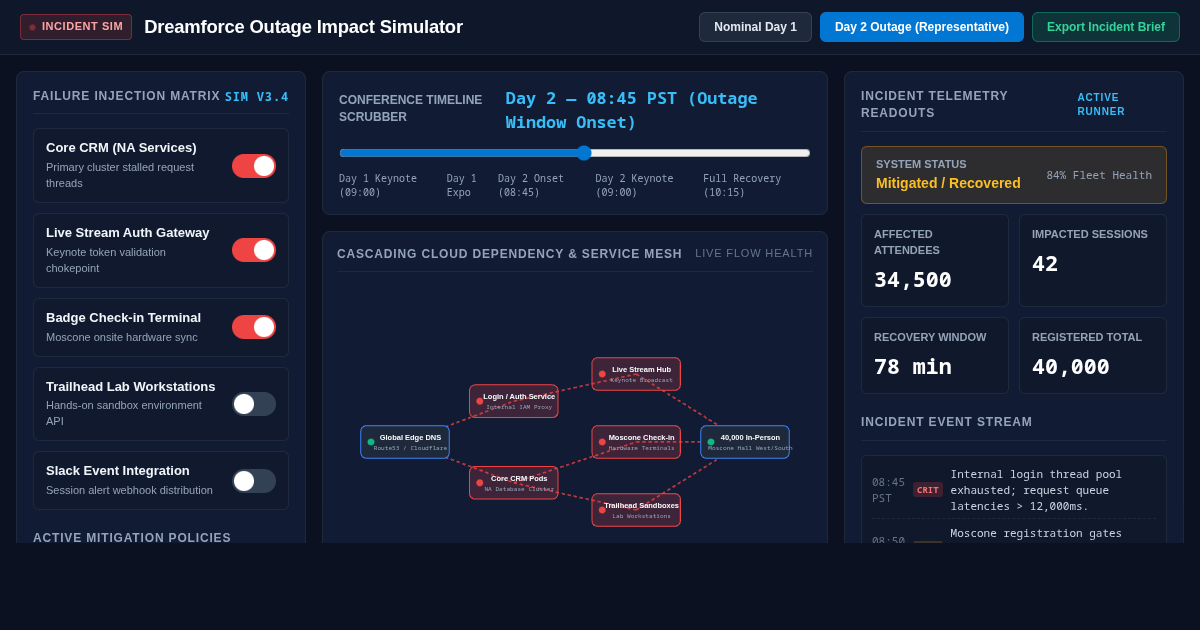Click the conference timeline scrubber handle
The width and height of the screenshot is (1200, 630).
coord(584,153)
